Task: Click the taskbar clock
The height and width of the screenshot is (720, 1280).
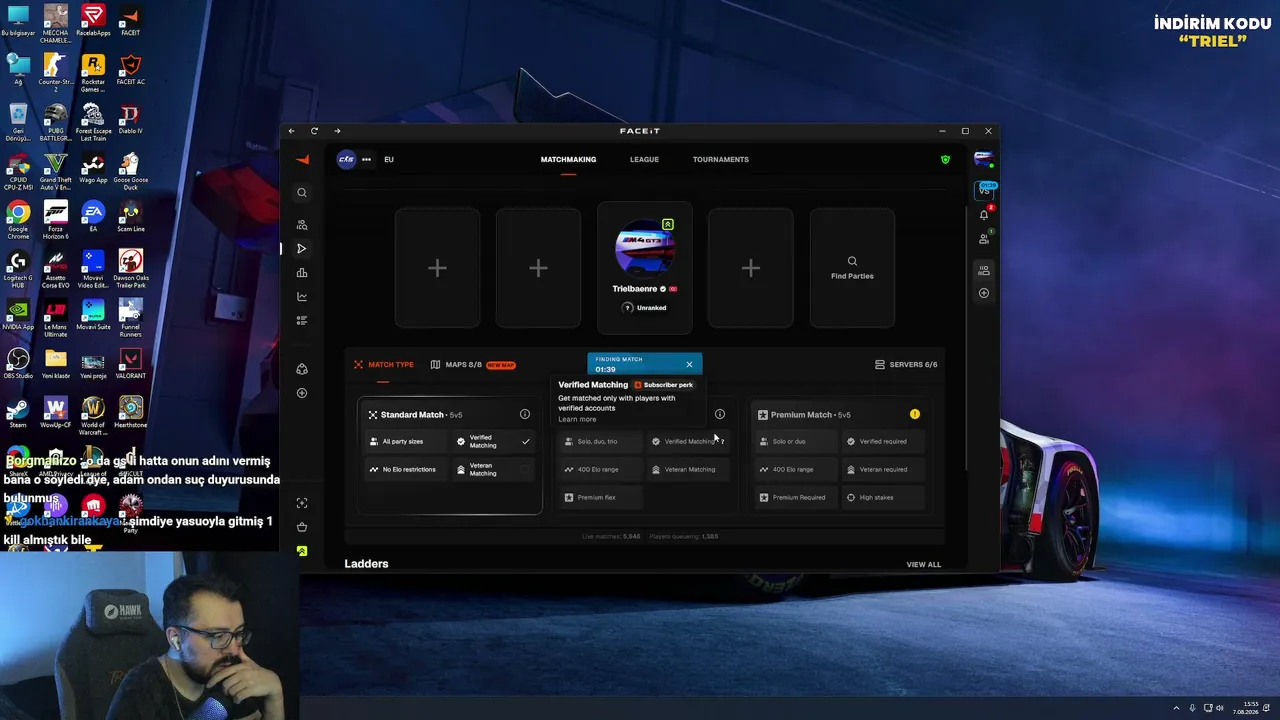Action: point(1245,708)
